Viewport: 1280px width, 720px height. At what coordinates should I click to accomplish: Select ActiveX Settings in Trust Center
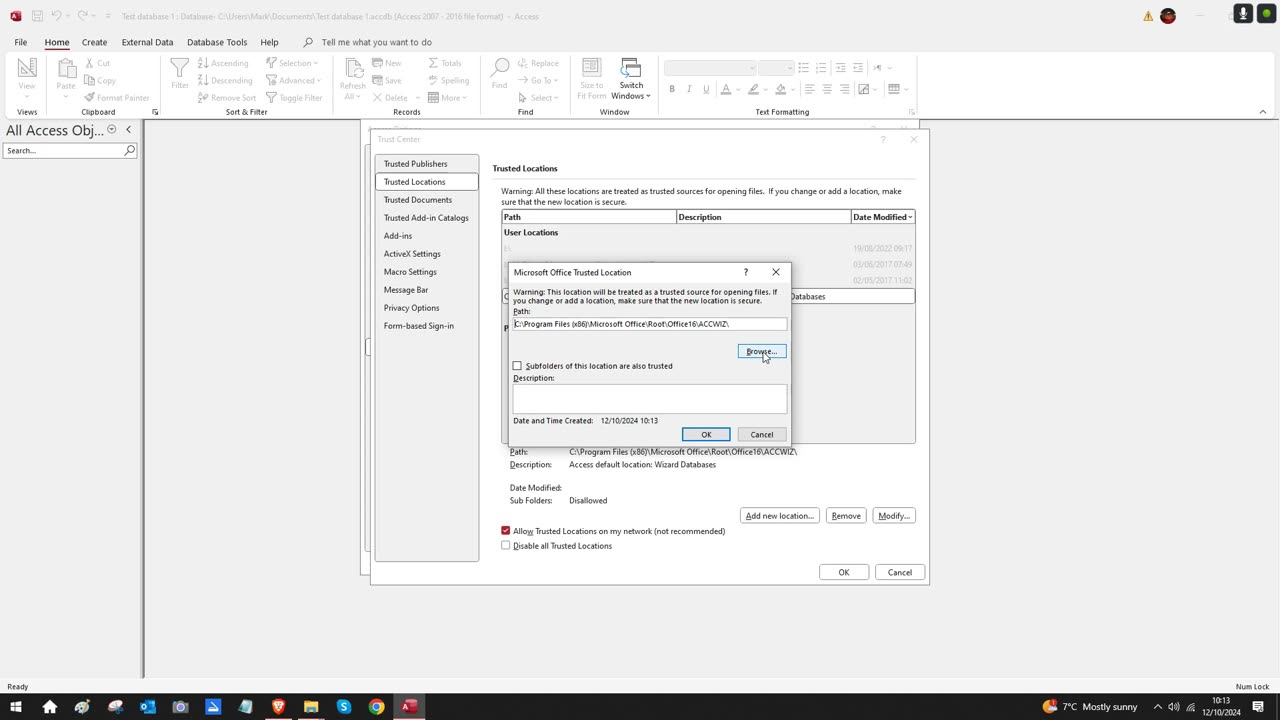coord(426,254)
